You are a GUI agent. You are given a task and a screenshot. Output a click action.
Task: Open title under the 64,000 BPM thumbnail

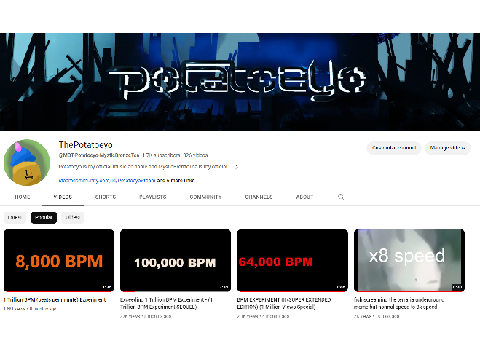tap(284, 303)
